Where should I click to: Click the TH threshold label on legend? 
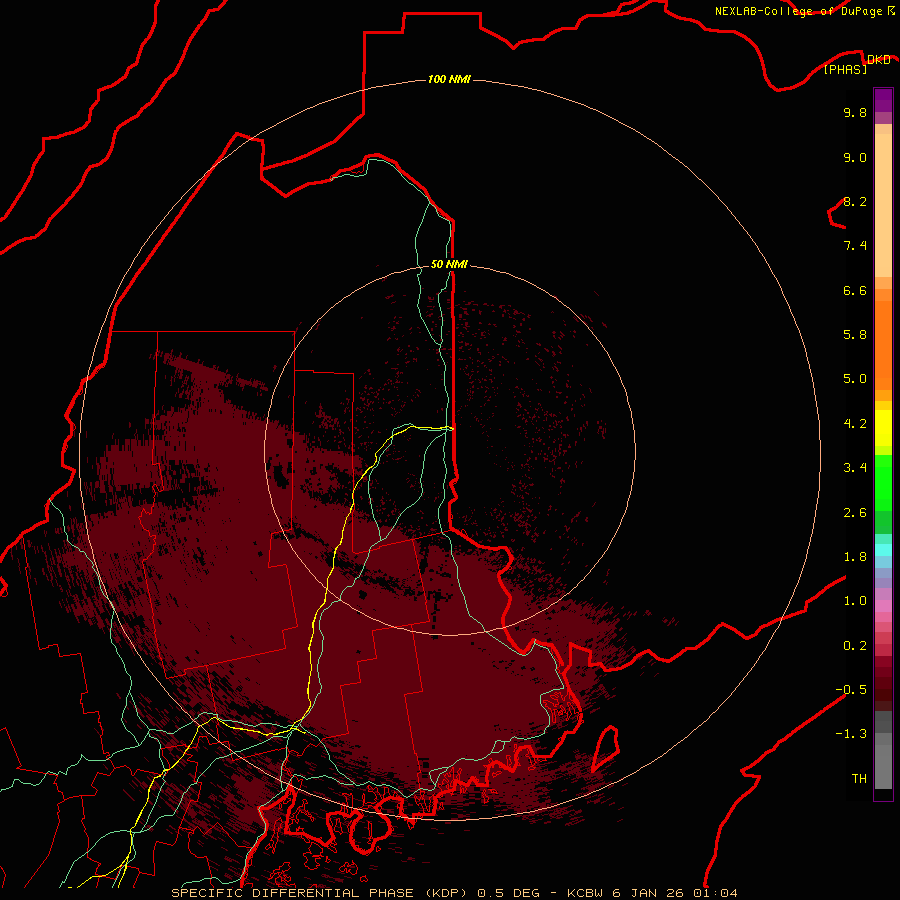[x=859, y=779]
